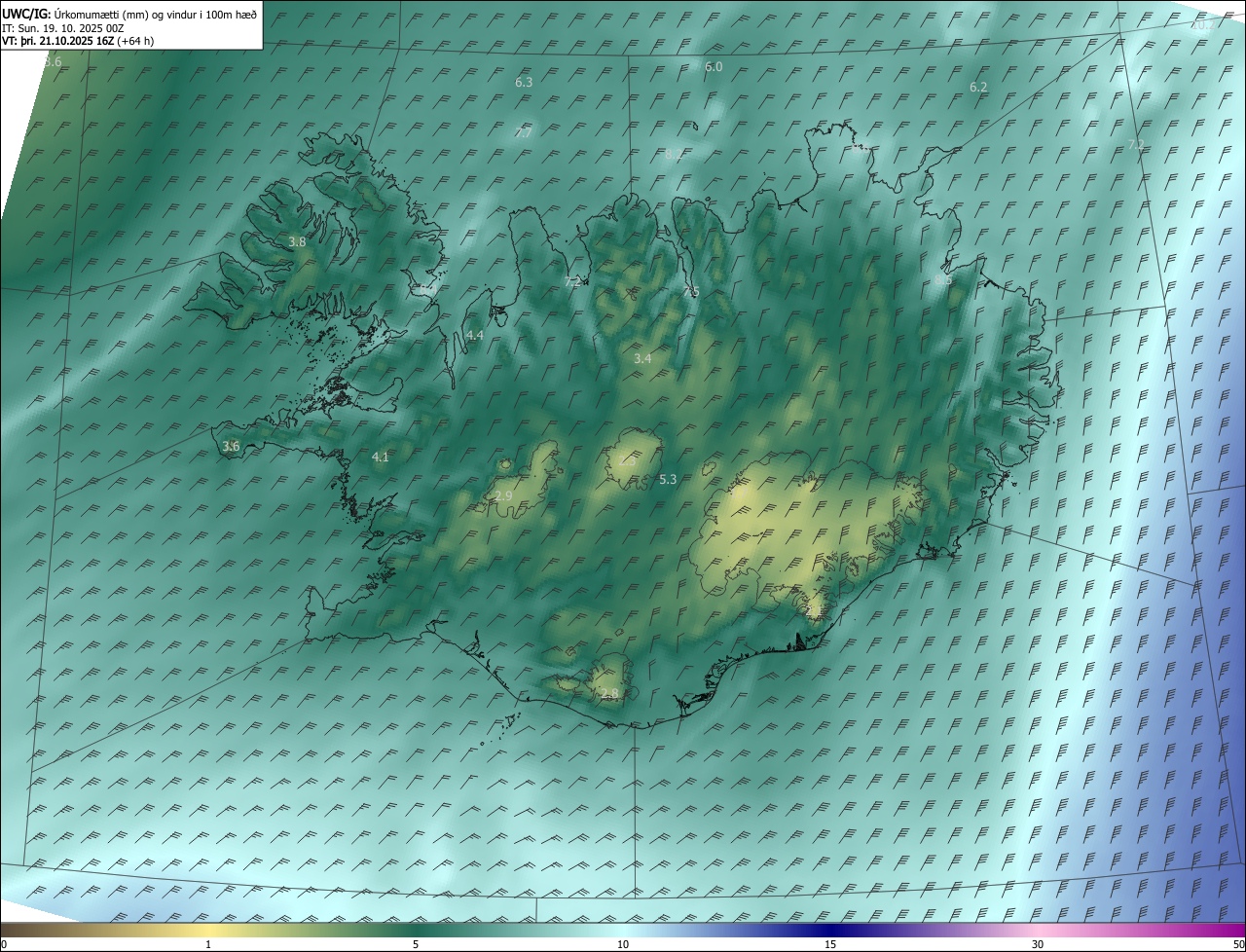Select the 15 tick label on the color scale
The width and height of the screenshot is (1246, 952).
click(830, 944)
